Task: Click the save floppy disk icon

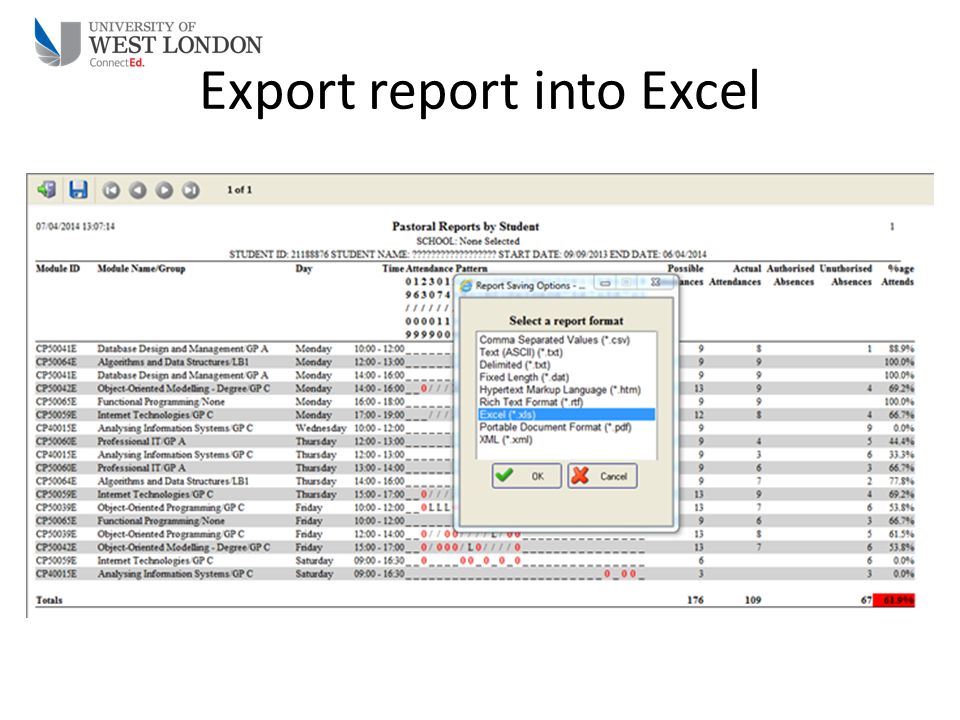Action: coord(78,190)
